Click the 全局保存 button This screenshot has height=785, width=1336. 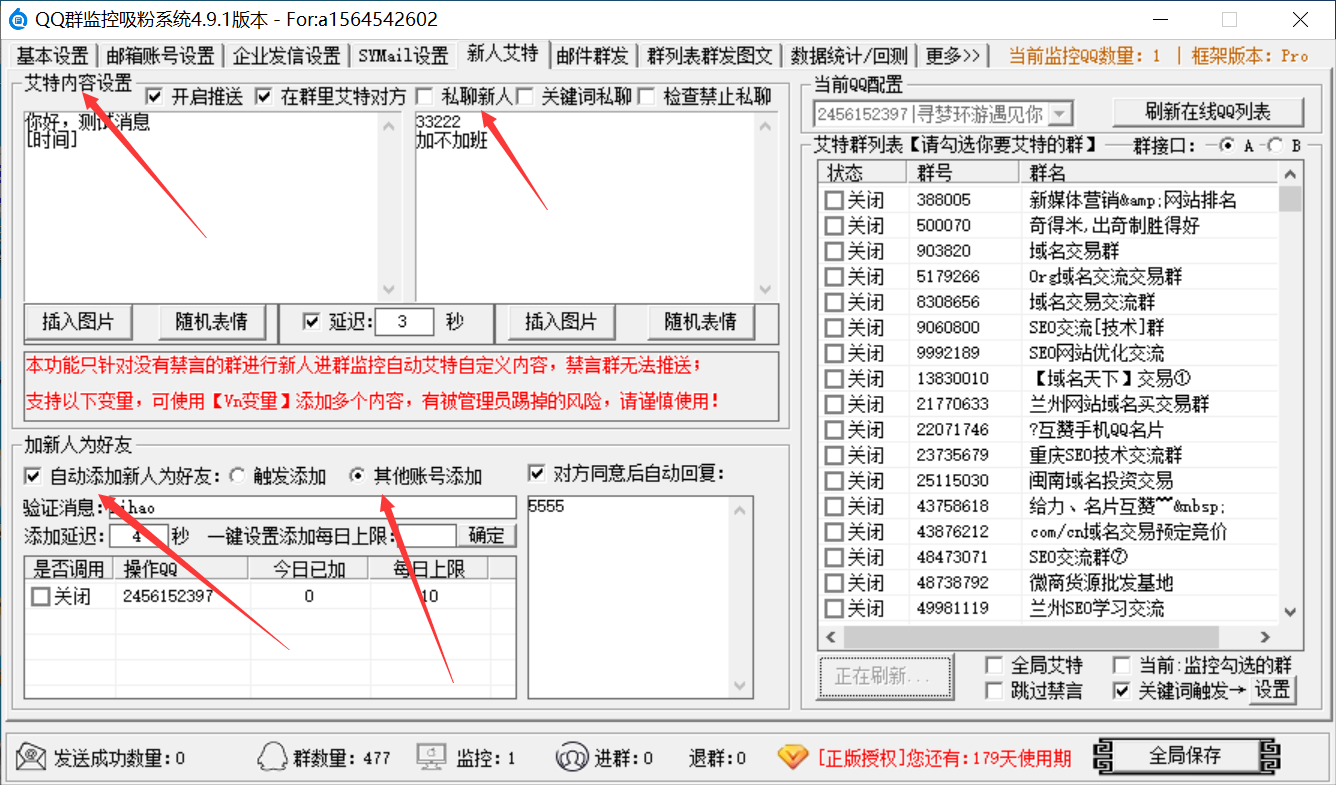(1185, 756)
